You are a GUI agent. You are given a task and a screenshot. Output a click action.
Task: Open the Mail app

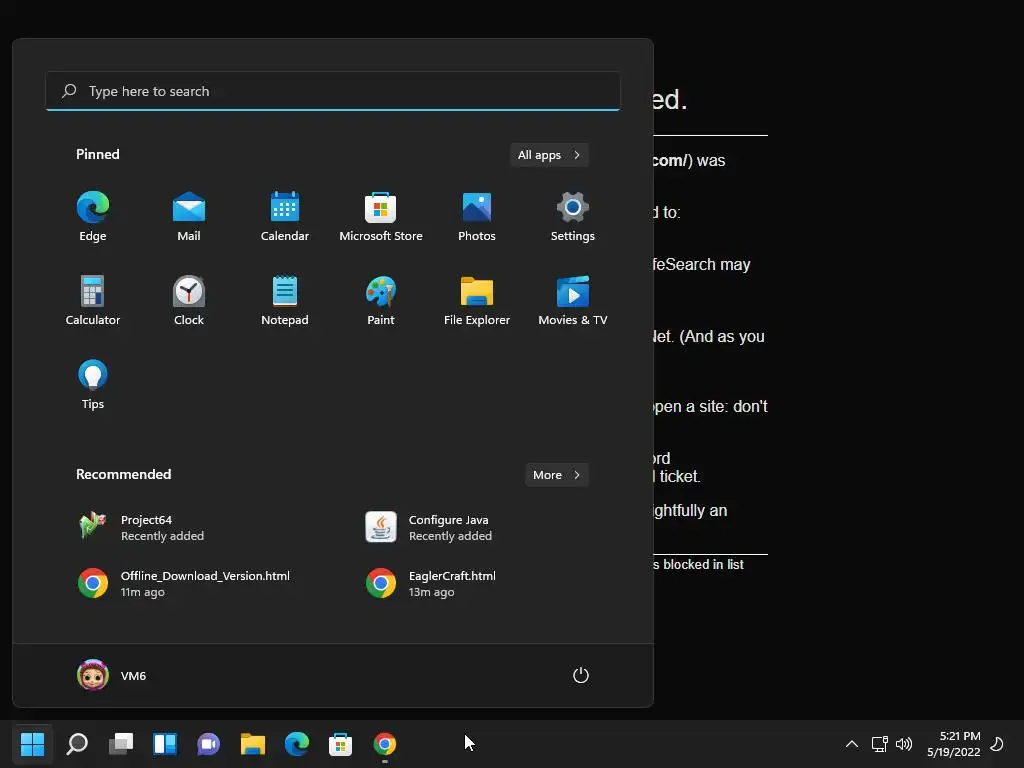(x=189, y=217)
